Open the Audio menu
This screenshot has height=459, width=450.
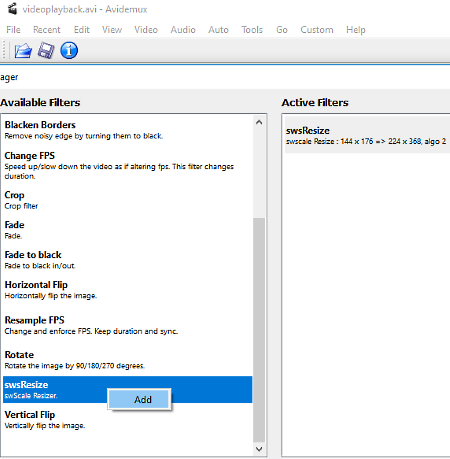point(183,30)
